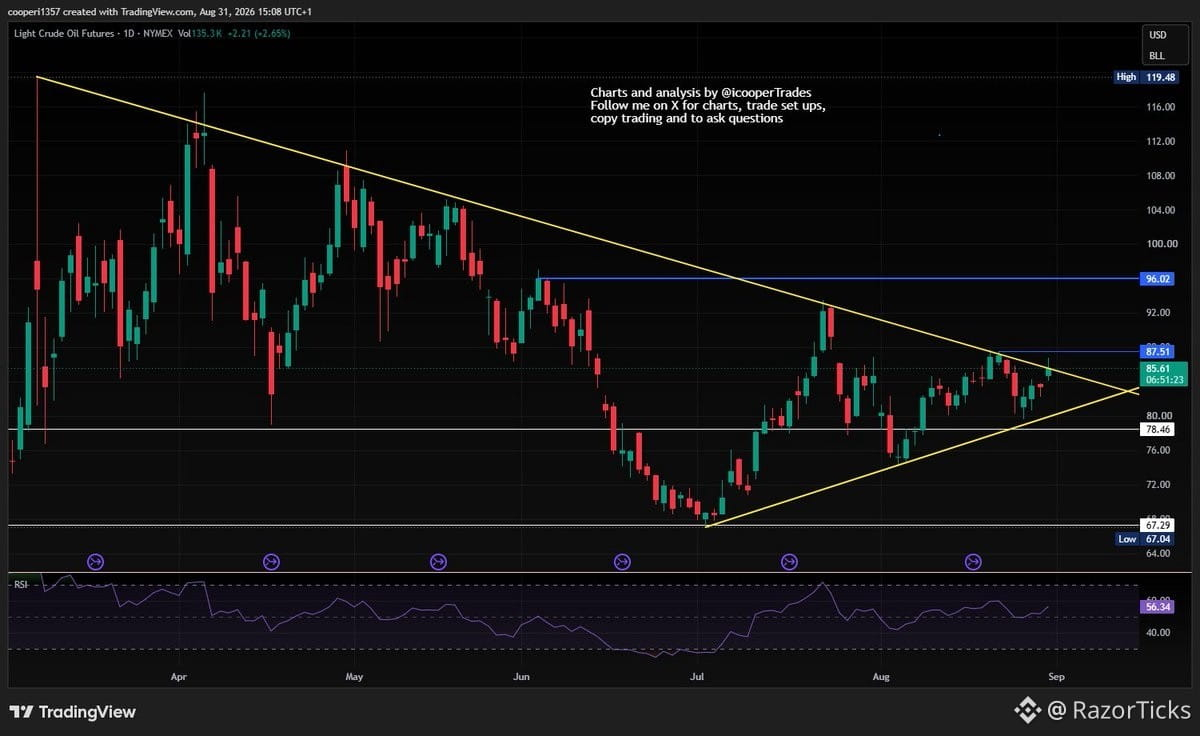The width and height of the screenshot is (1200, 736).
Task: Click the Jul label on the time axis
Action: 696,676
